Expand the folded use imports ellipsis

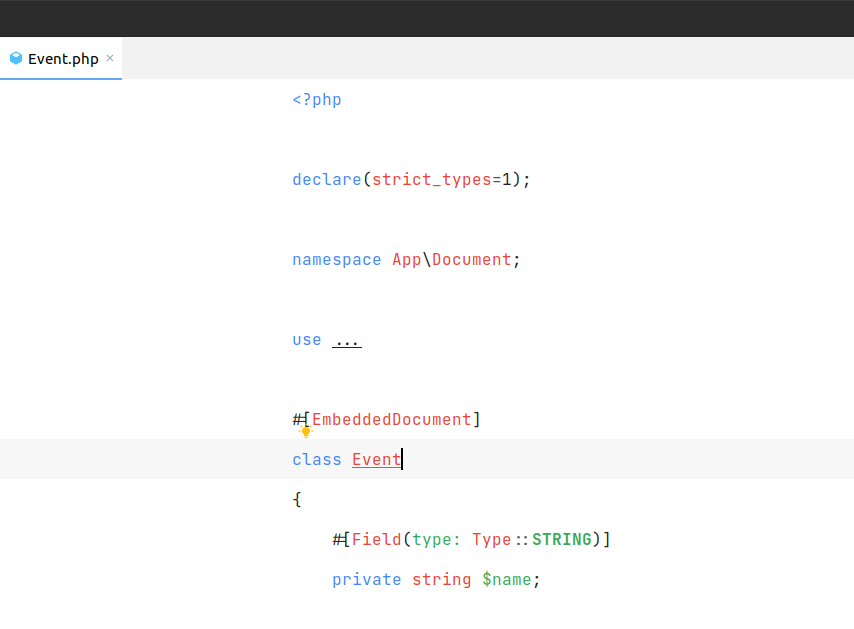point(346,340)
